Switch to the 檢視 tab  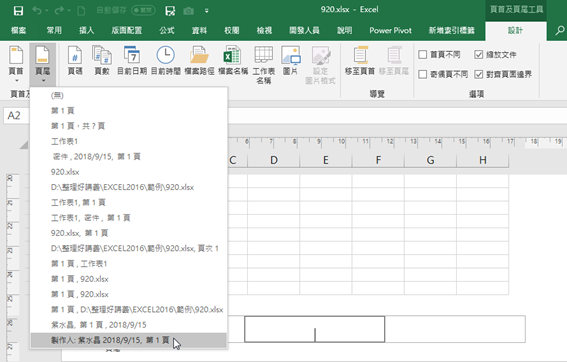264,30
